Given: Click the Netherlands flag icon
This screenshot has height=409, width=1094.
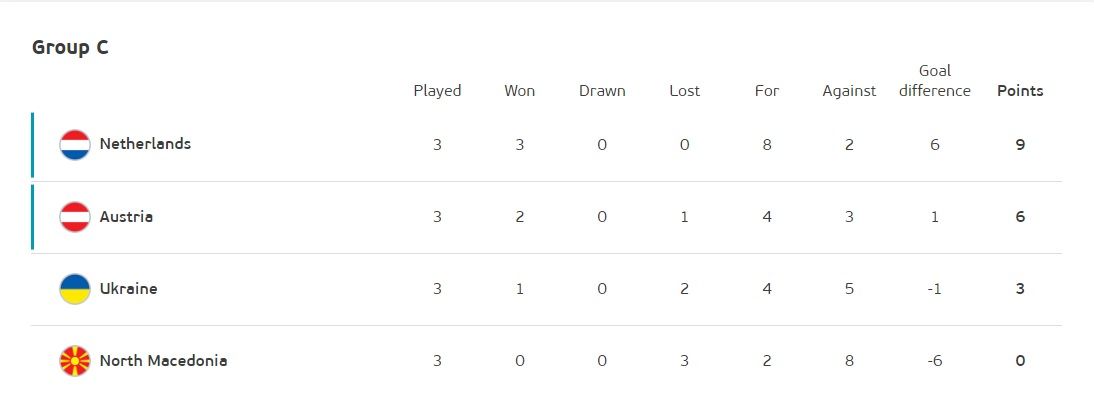Looking at the screenshot, I should 75,145.
